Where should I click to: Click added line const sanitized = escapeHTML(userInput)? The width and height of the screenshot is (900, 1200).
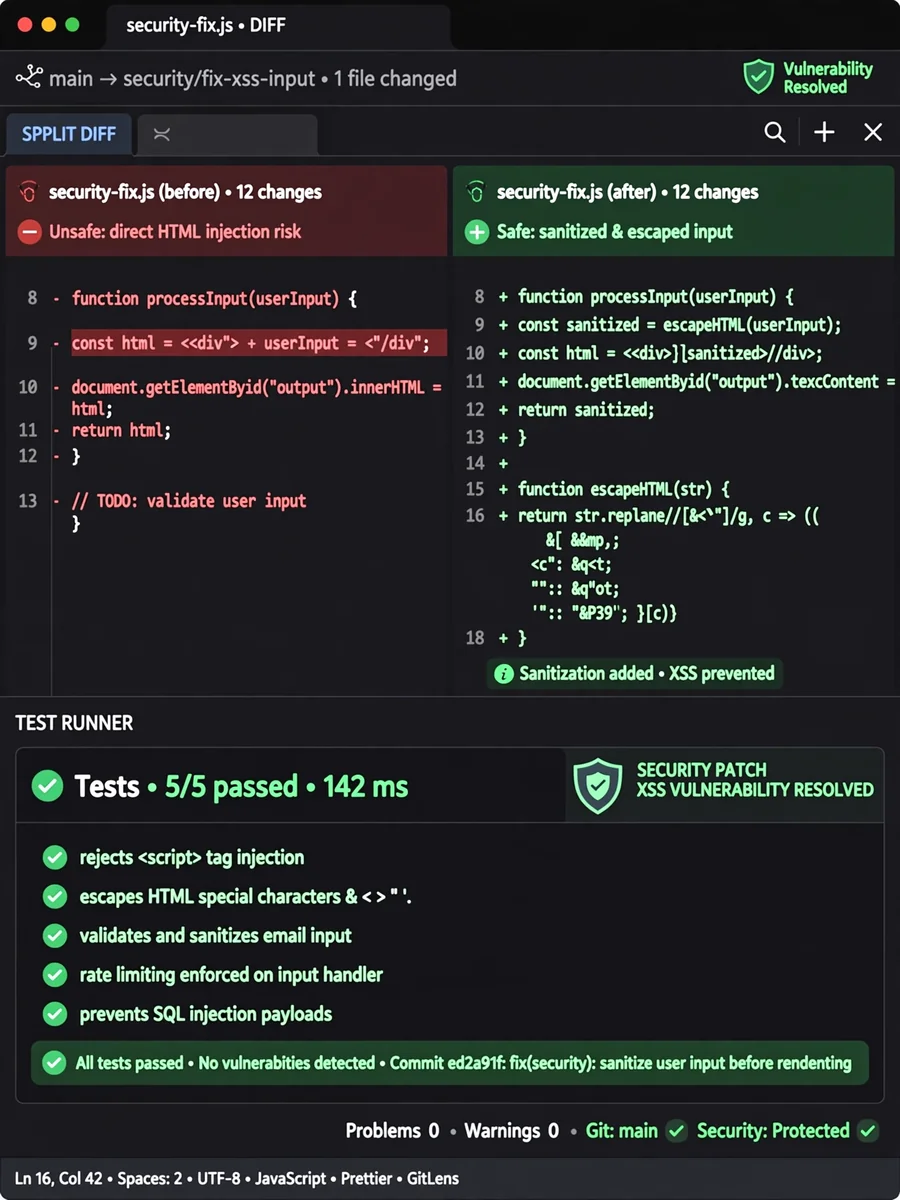point(679,324)
